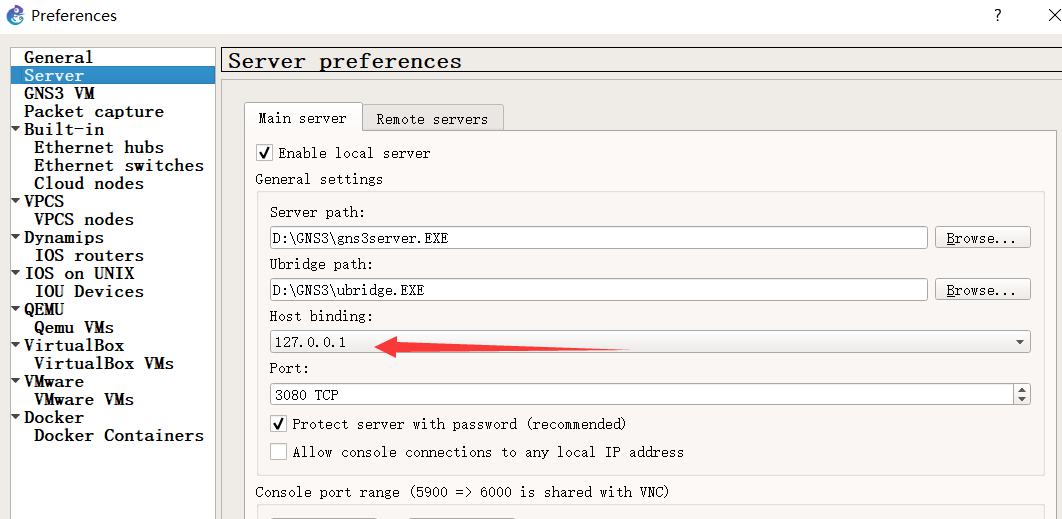The image size is (1062, 519).
Task: Open Qemu VMs settings
Action: pos(74,327)
